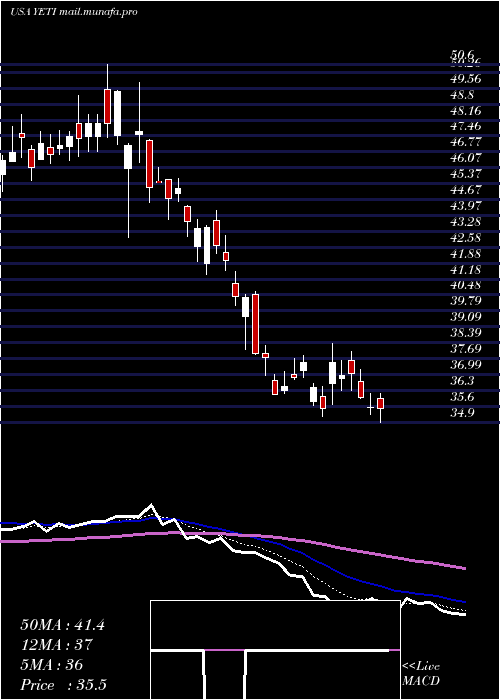Screen dimensions: 500x700
Task: Select the 46.77 price axis label
Action: pyautogui.click(x=466, y=142)
